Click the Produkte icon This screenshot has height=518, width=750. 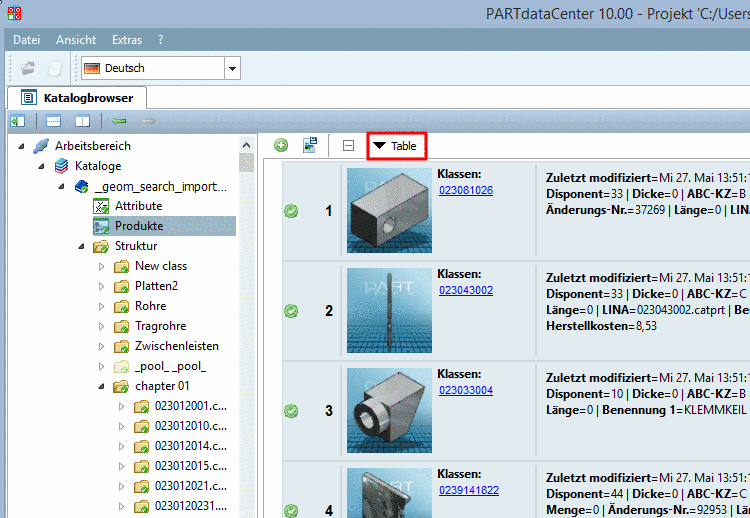101,226
